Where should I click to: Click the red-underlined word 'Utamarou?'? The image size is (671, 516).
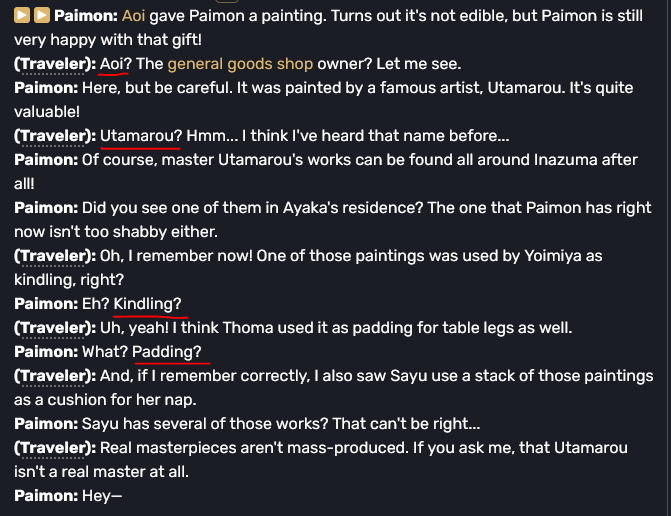pos(141,136)
